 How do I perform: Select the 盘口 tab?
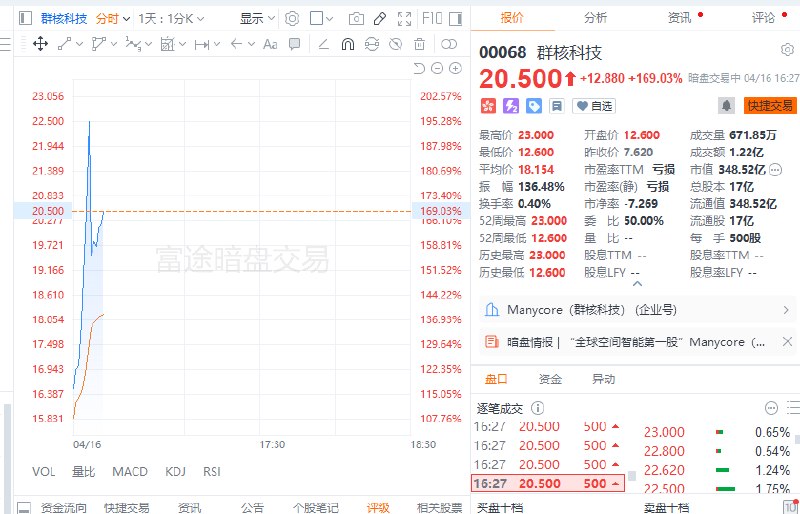pos(496,379)
